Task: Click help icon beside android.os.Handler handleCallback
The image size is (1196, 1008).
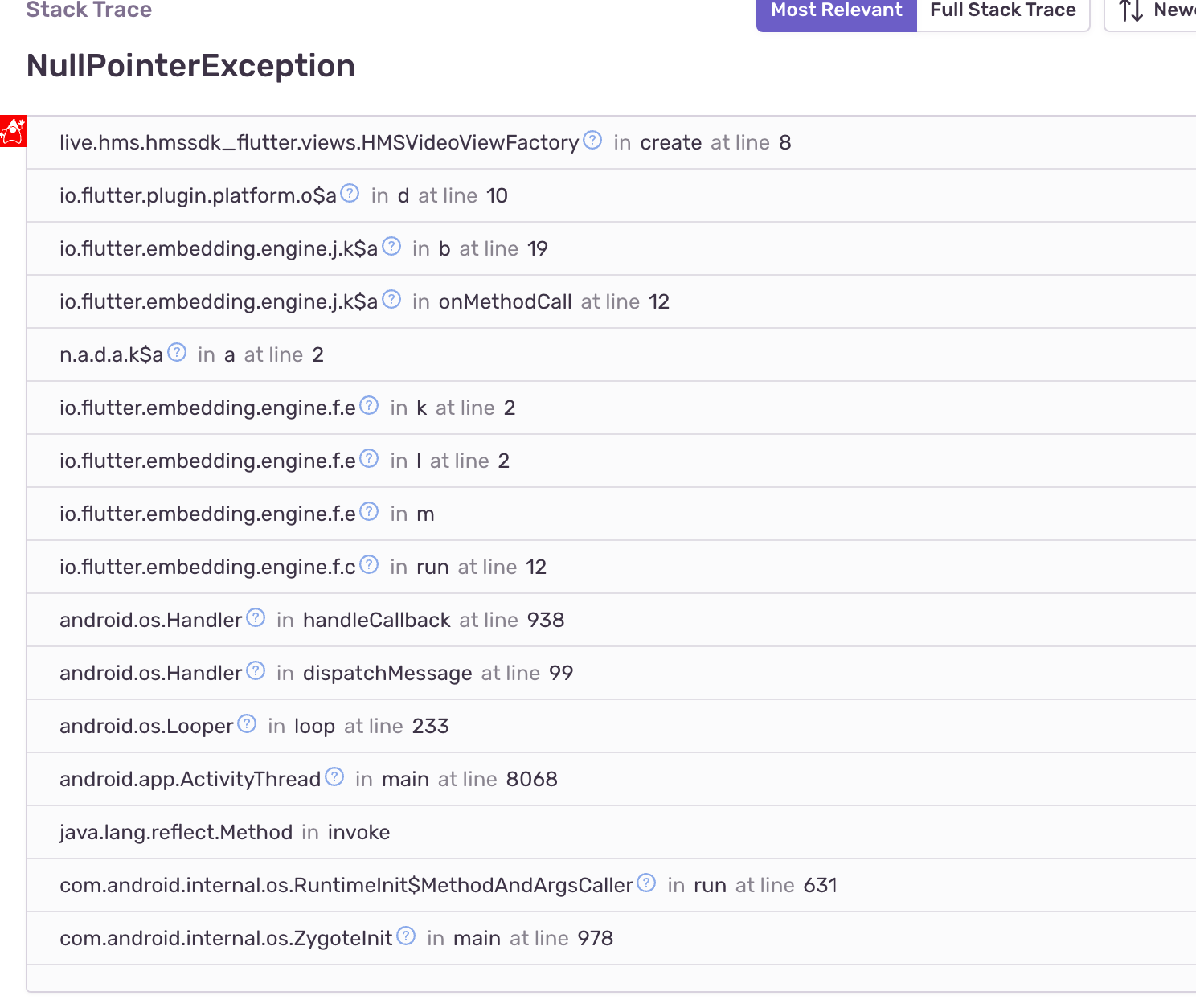Action: (256, 617)
